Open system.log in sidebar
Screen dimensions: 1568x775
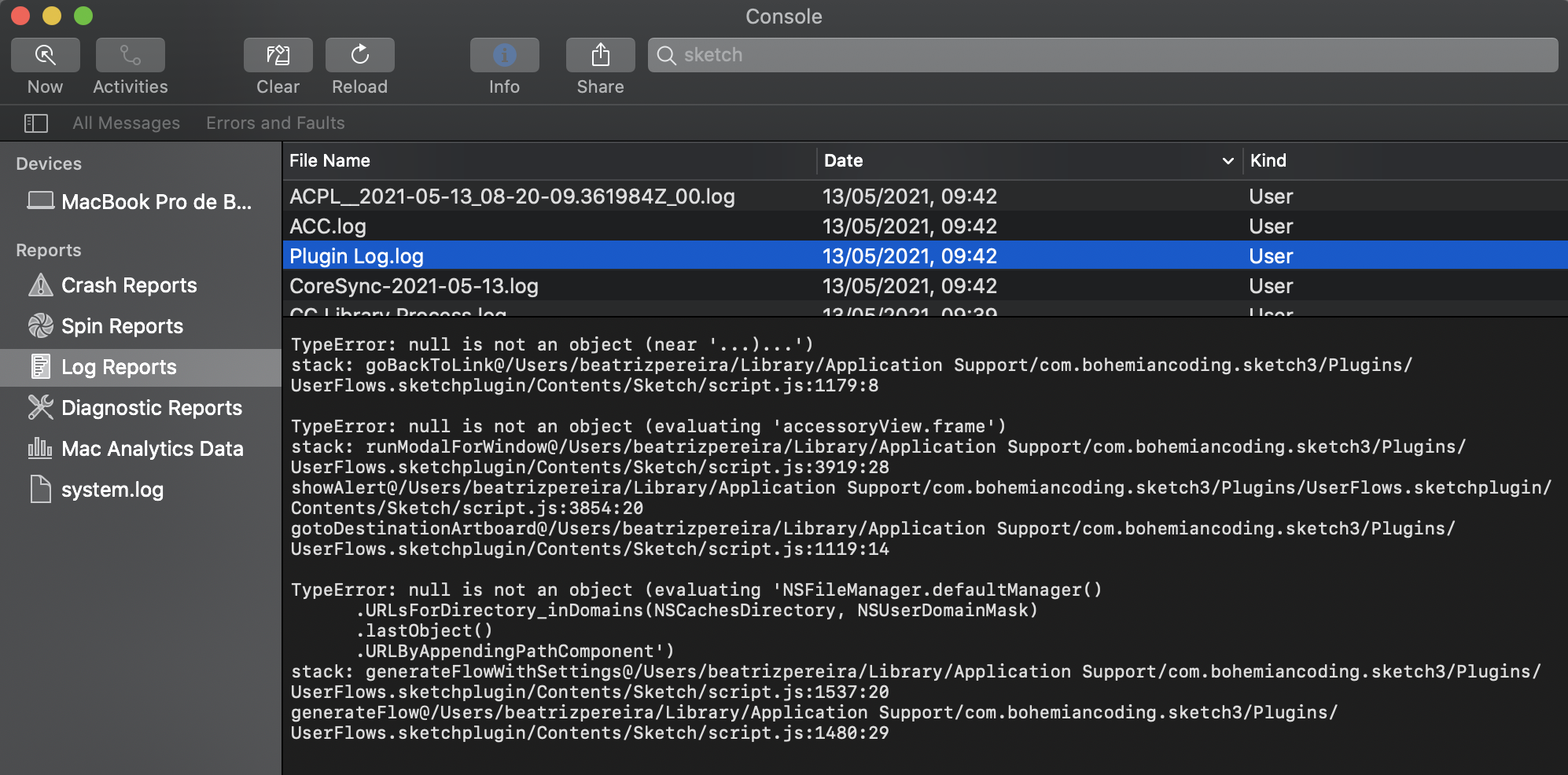(140, 490)
